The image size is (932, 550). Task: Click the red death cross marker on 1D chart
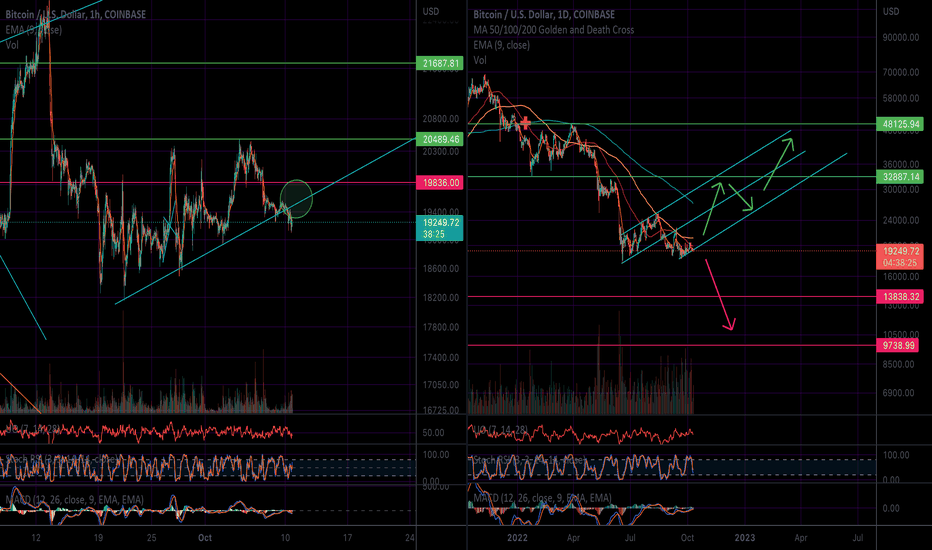(x=525, y=123)
